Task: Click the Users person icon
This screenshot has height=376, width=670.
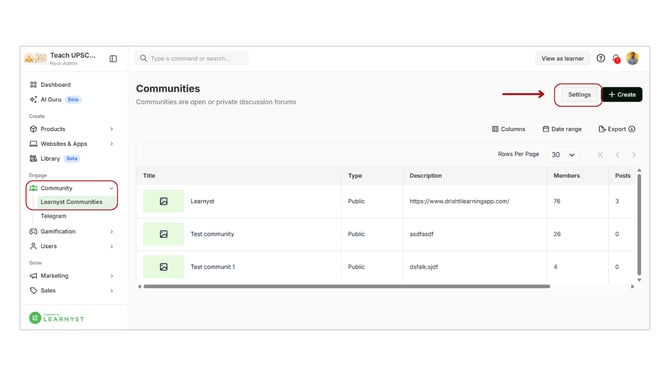Action: pyautogui.click(x=33, y=246)
